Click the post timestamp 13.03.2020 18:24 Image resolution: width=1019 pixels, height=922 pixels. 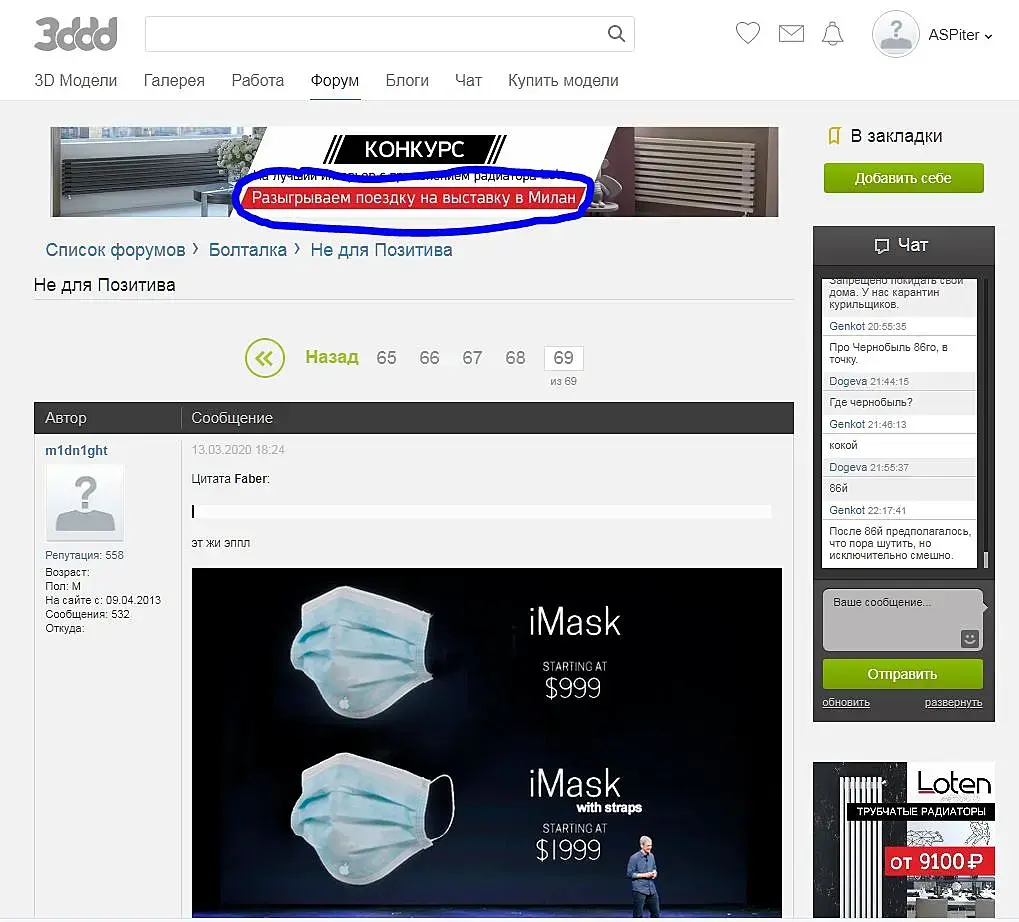238,450
